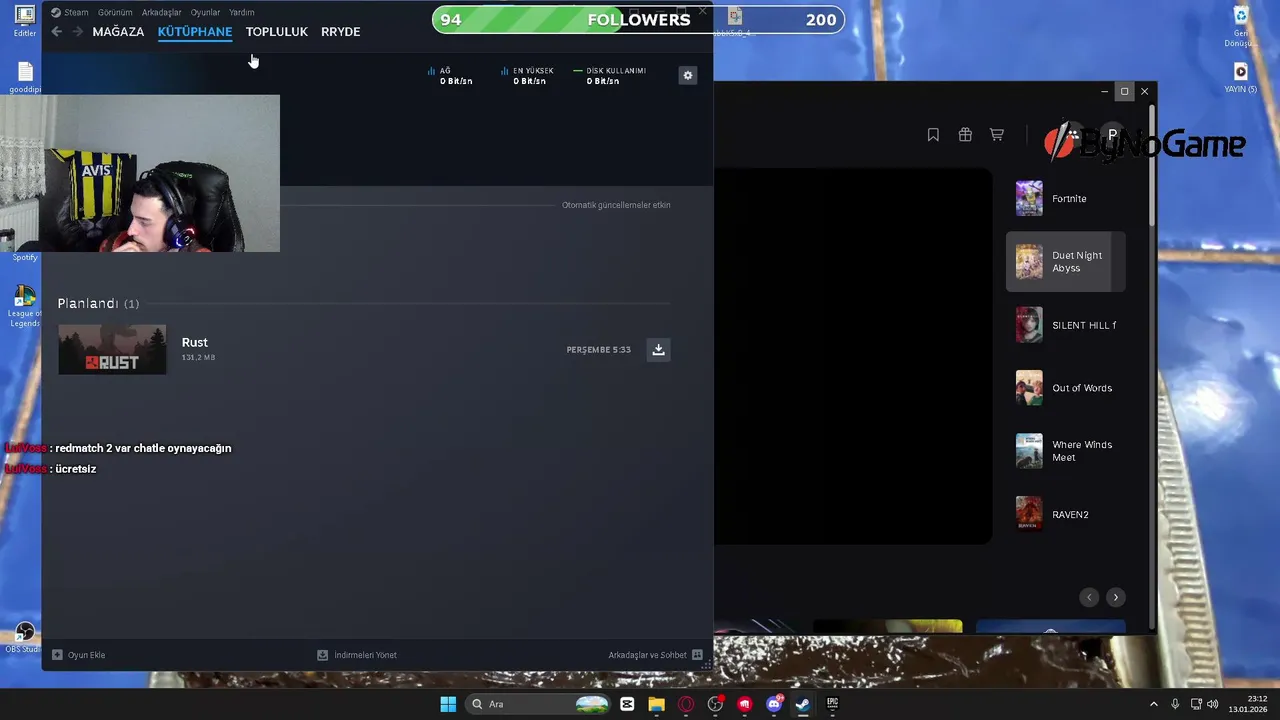Click the next carousel arrow in Epic window
The image size is (1280, 720).
coord(1116,597)
